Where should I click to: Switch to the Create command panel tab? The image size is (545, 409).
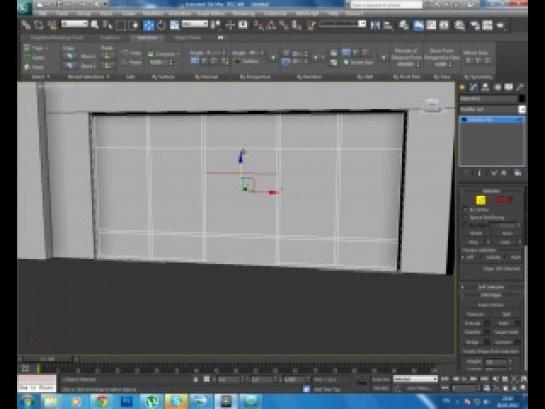[x=462, y=87]
